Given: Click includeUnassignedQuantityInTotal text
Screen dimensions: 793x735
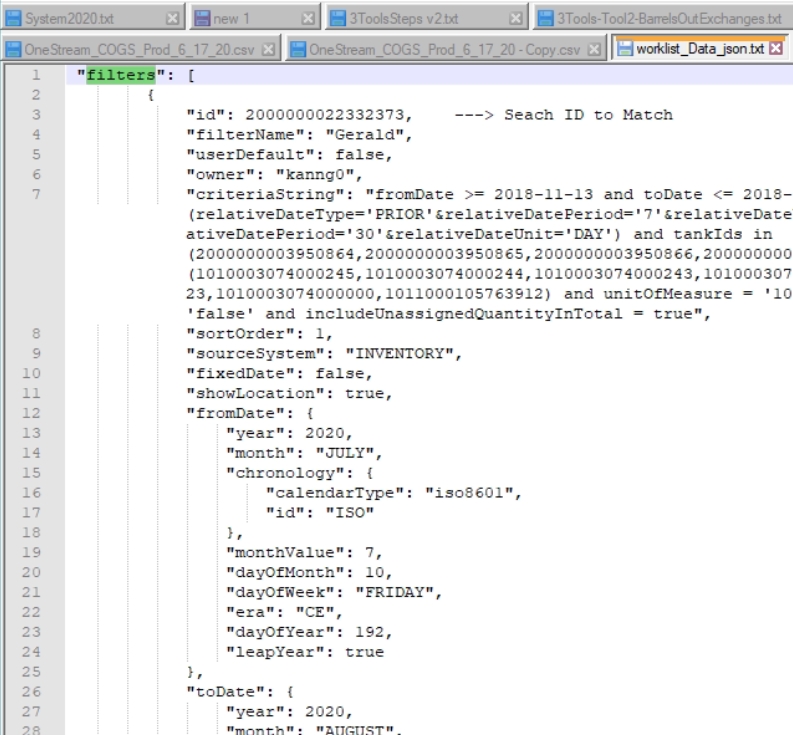Looking at the screenshot, I should [x=464, y=314].
